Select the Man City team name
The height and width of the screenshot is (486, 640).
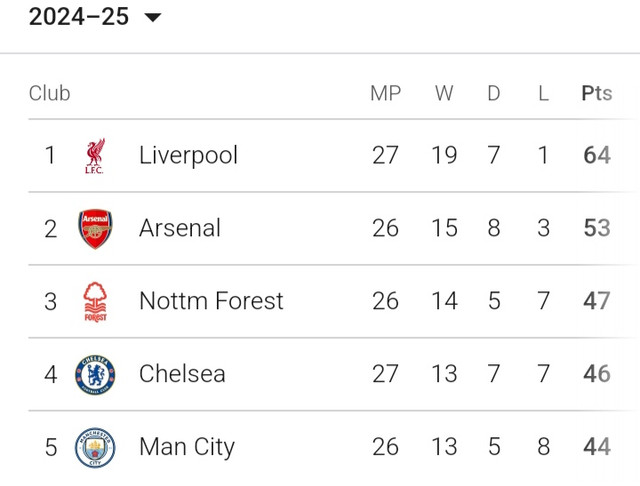point(187,448)
